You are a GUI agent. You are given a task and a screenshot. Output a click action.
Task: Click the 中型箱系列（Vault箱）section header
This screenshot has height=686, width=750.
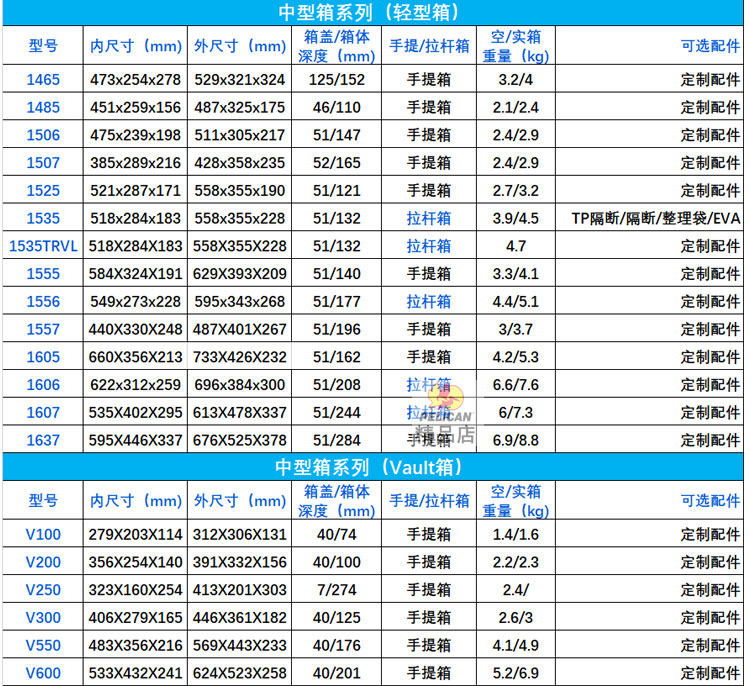click(373, 467)
